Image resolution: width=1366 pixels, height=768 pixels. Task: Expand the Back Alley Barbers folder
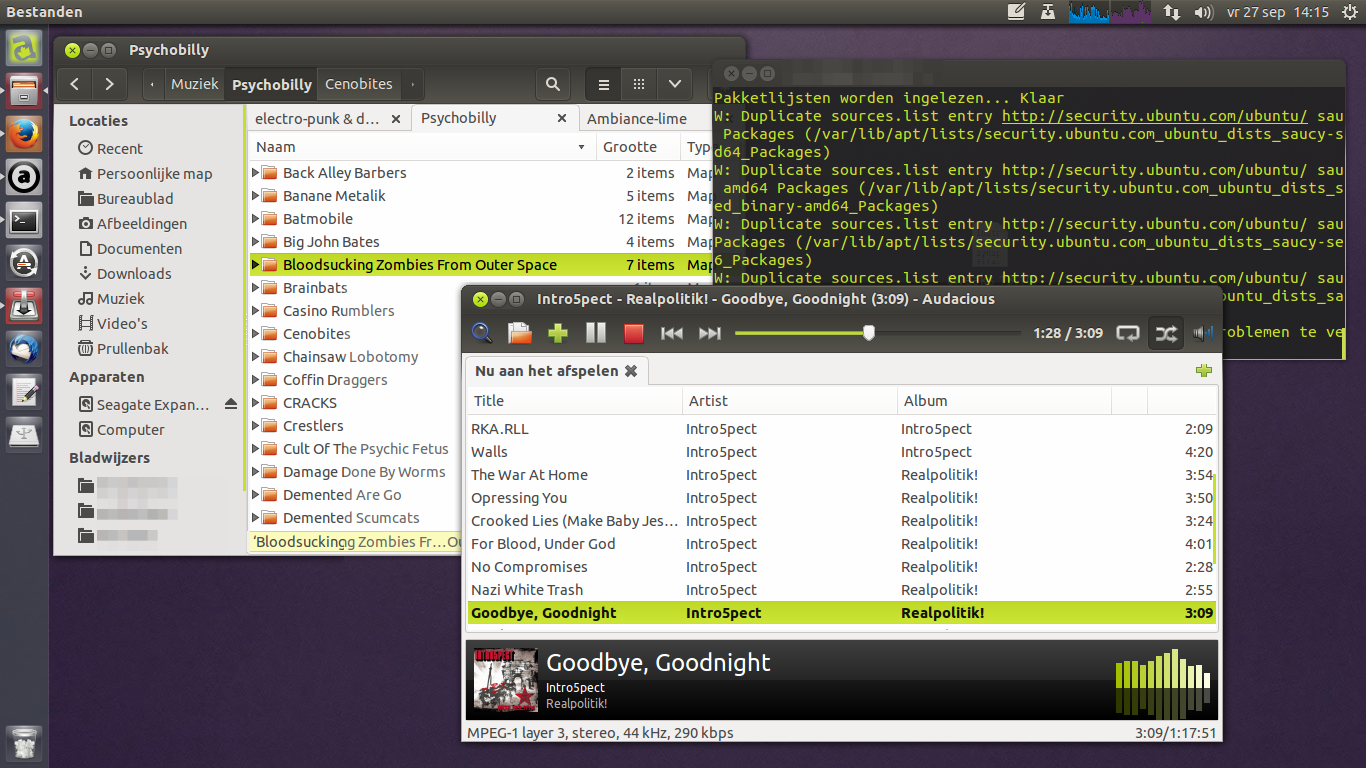tap(255, 173)
